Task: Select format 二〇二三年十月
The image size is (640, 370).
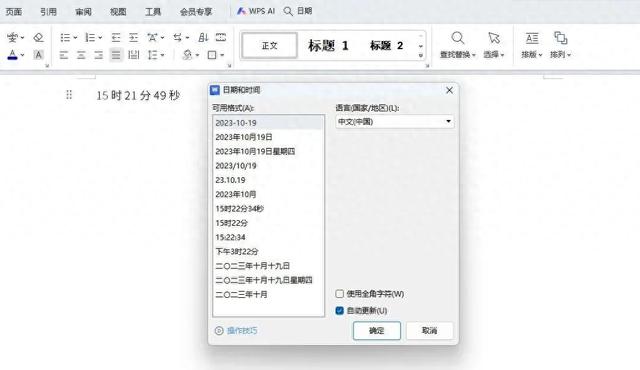Action: [x=268, y=294]
